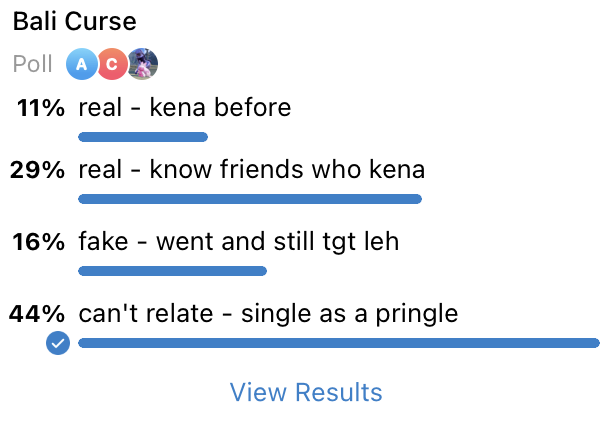
Task: Click the red 'C' voter avatar
Action: point(112,64)
